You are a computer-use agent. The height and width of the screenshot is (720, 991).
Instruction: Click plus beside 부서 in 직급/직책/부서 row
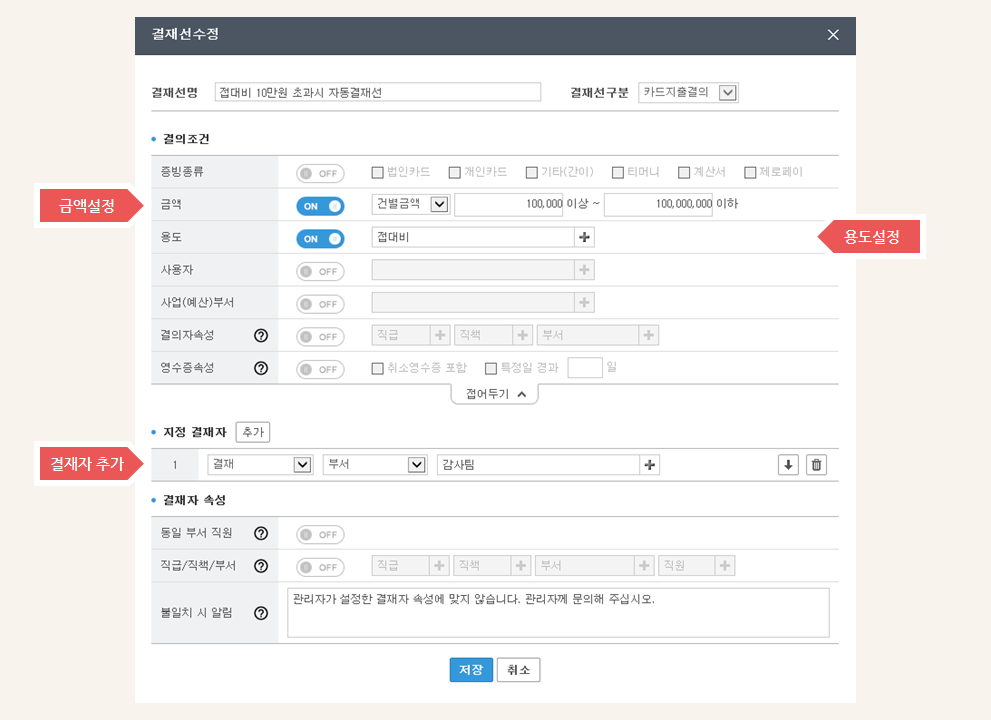[x=644, y=566]
